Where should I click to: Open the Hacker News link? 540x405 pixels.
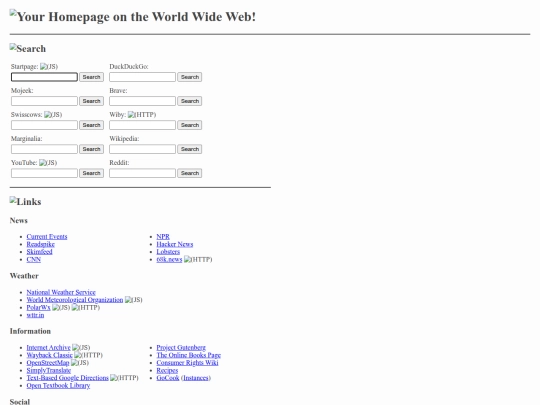[175, 244]
